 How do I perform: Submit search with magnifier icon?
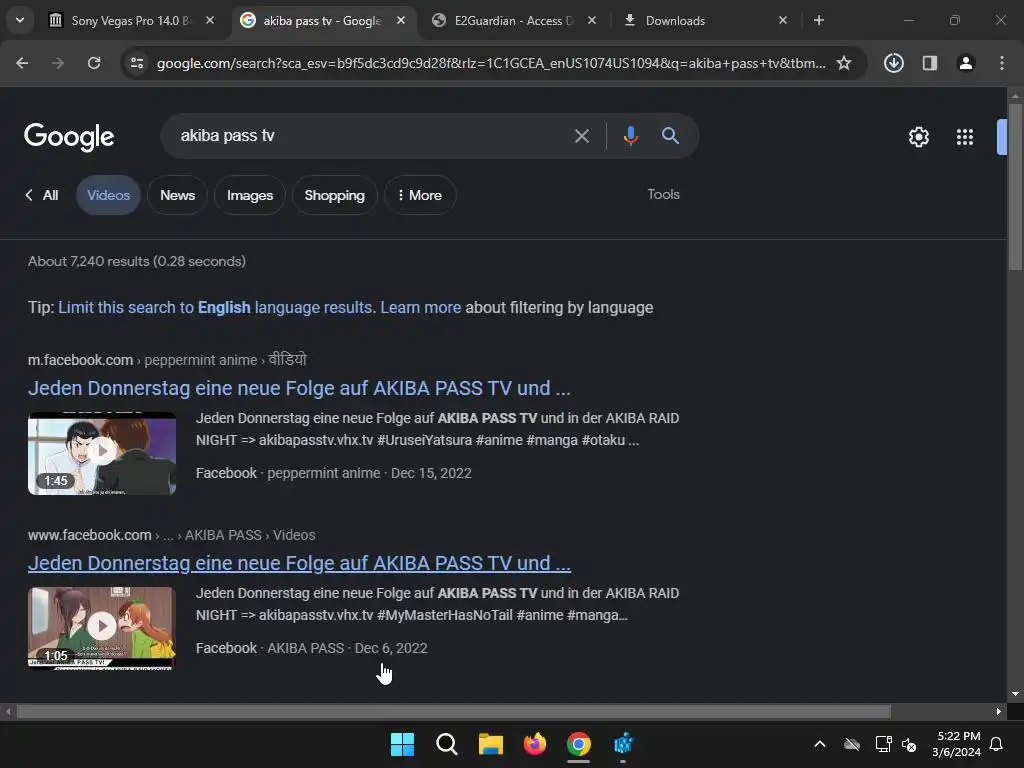point(670,136)
